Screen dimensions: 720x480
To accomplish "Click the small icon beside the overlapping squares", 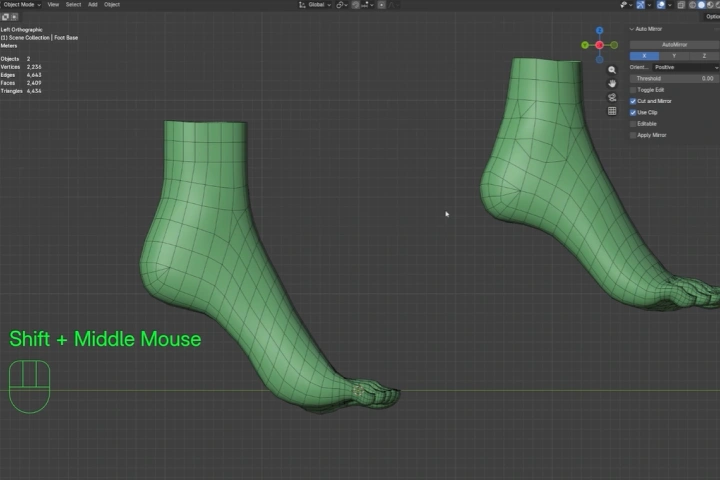I will [x=14, y=17].
